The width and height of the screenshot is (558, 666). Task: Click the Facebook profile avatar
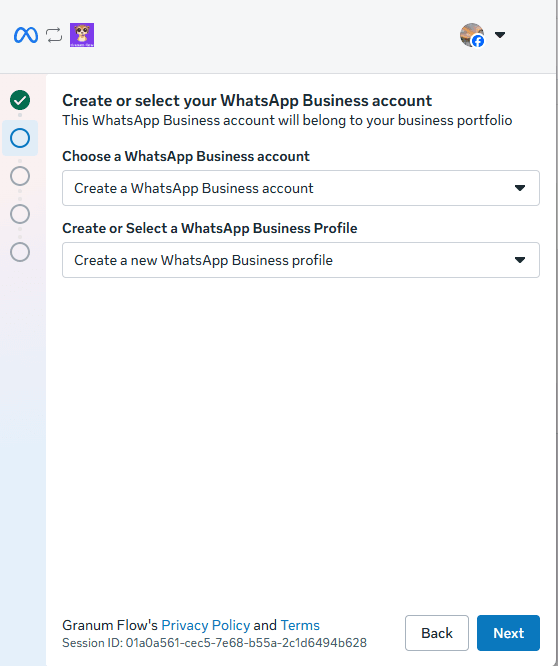coord(472,35)
